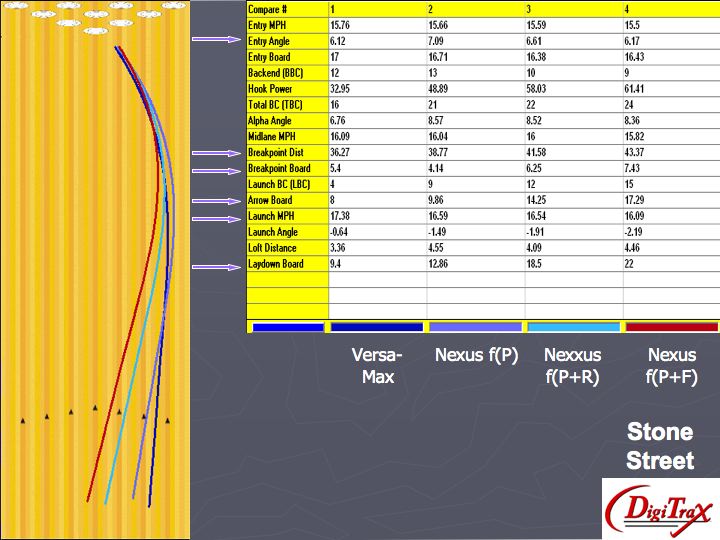The image size is (720, 540).
Task: Click the purple swatch under column 2
Action: tap(474, 327)
